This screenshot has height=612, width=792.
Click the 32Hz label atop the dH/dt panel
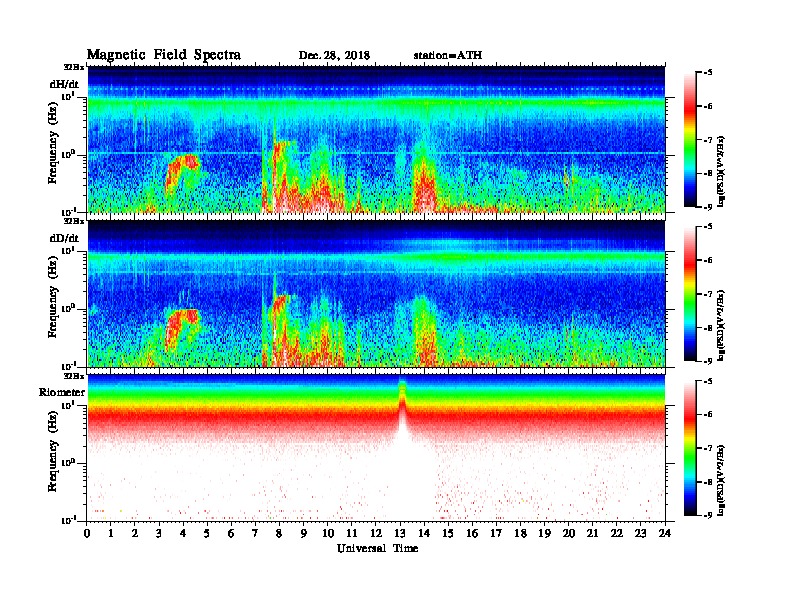[x=74, y=67]
